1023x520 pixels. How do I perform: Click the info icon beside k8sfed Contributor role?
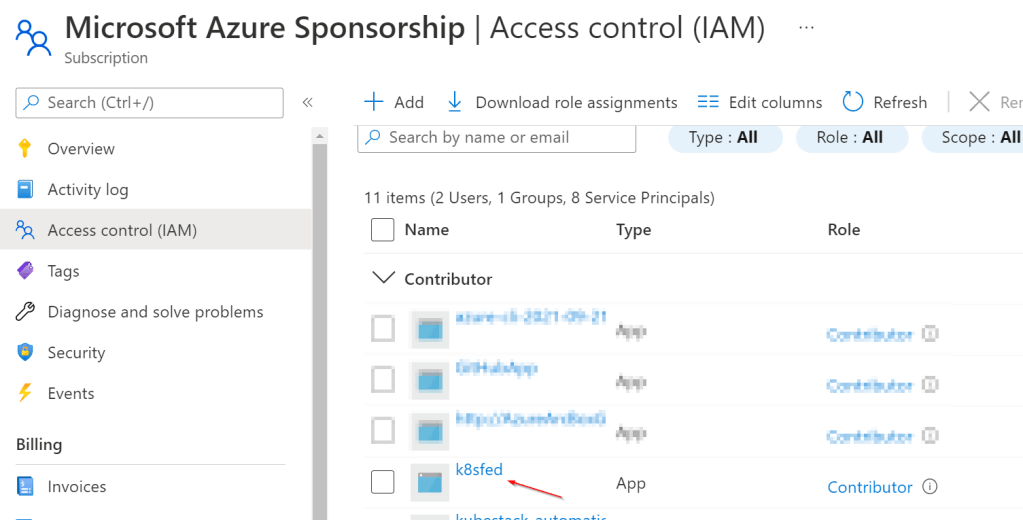coord(930,487)
